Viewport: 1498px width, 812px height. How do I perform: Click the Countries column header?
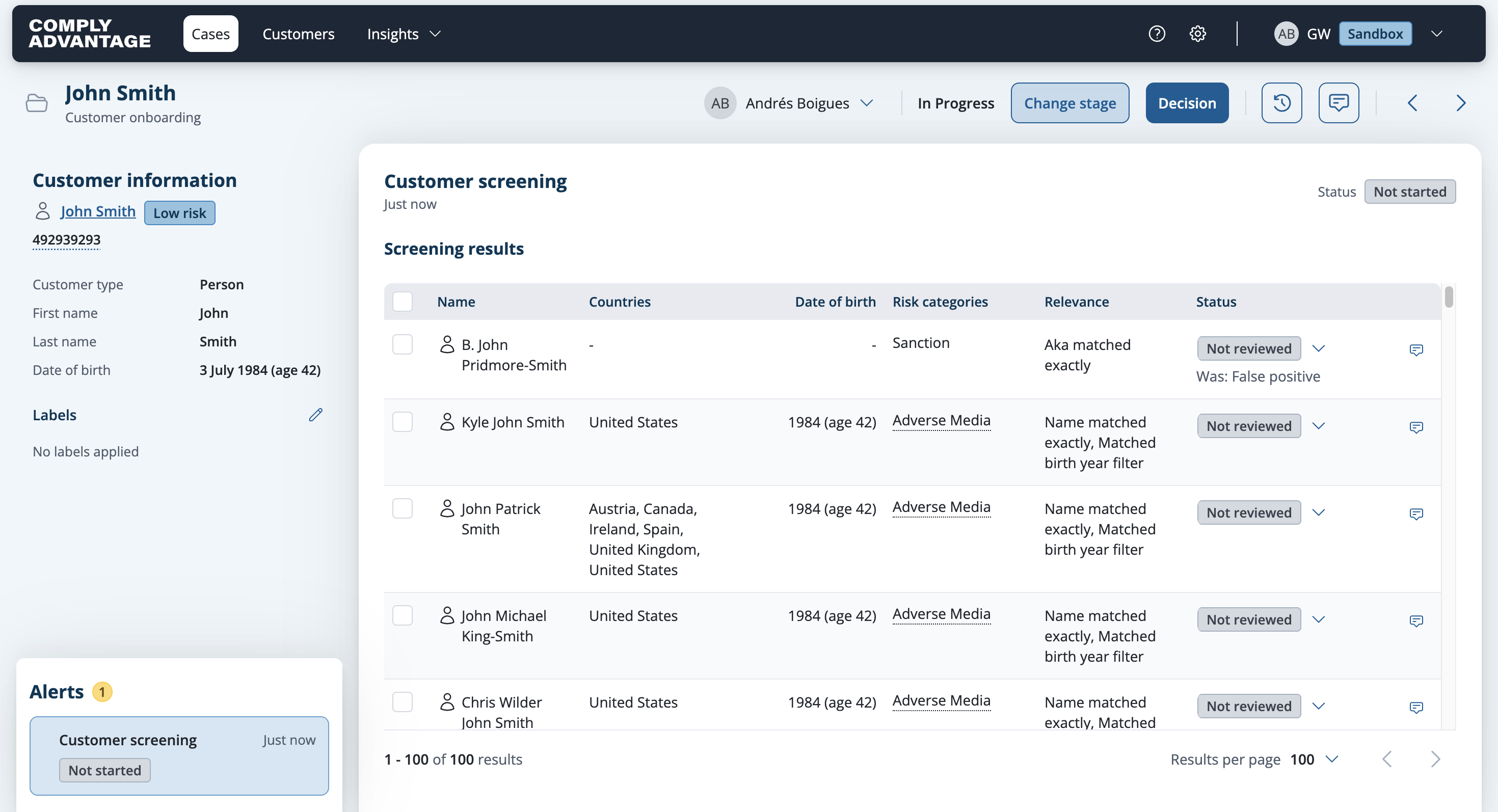click(620, 302)
